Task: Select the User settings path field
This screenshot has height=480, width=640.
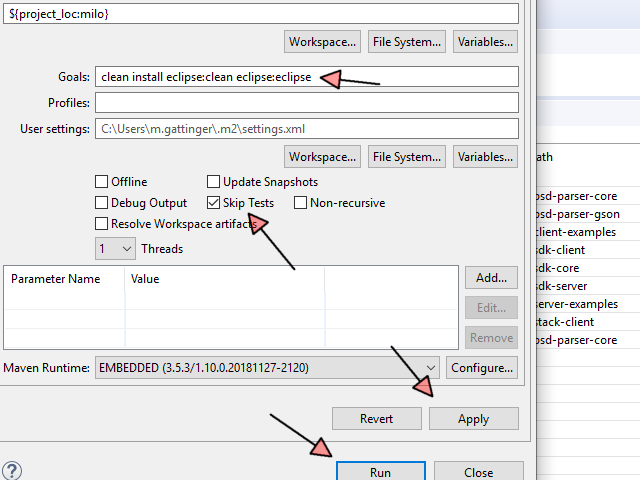Action: point(307,129)
